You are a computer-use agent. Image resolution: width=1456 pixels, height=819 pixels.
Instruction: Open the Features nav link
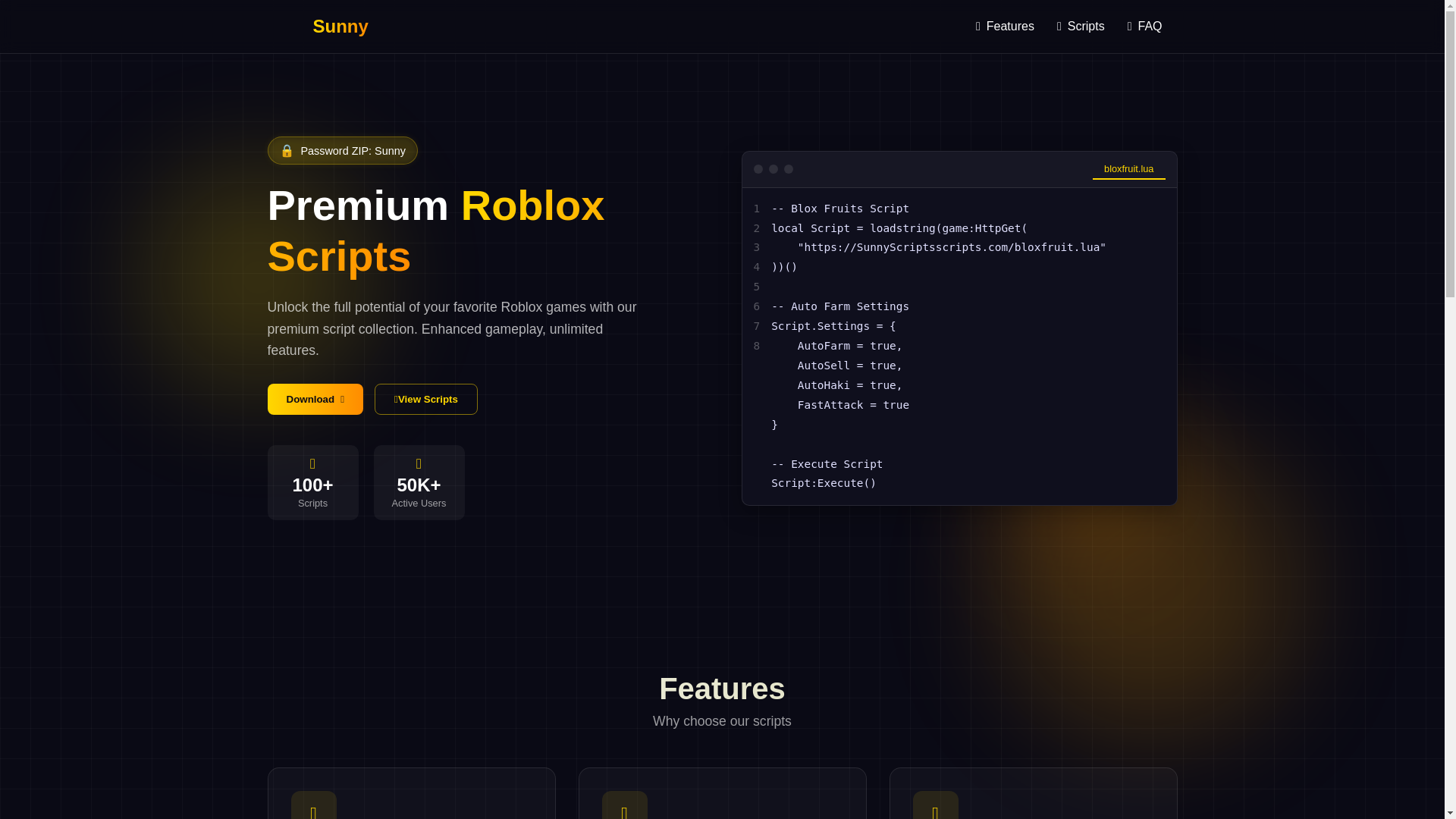(1005, 27)
